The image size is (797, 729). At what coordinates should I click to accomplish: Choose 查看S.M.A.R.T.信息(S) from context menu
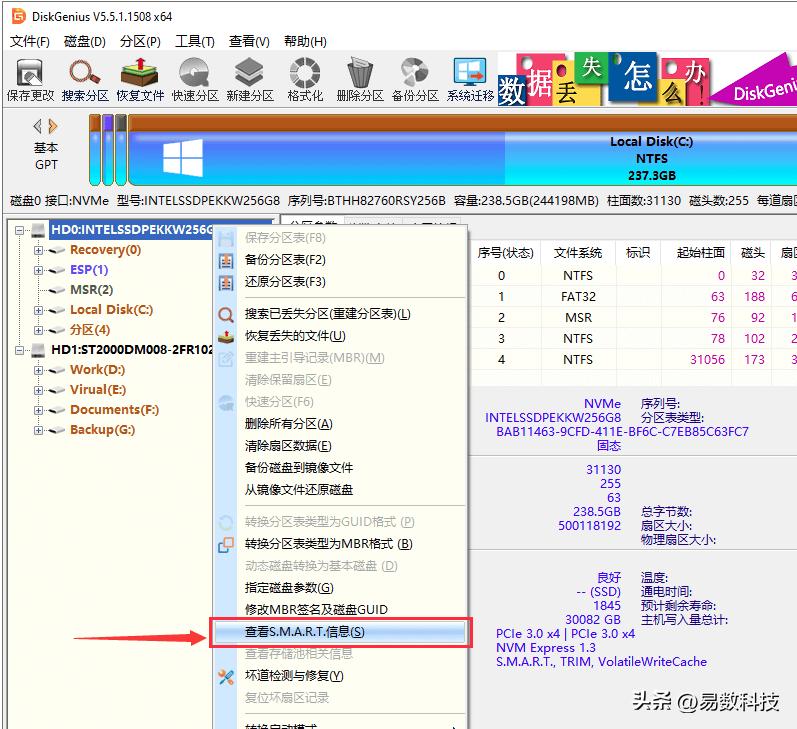(x=304, y=632)
